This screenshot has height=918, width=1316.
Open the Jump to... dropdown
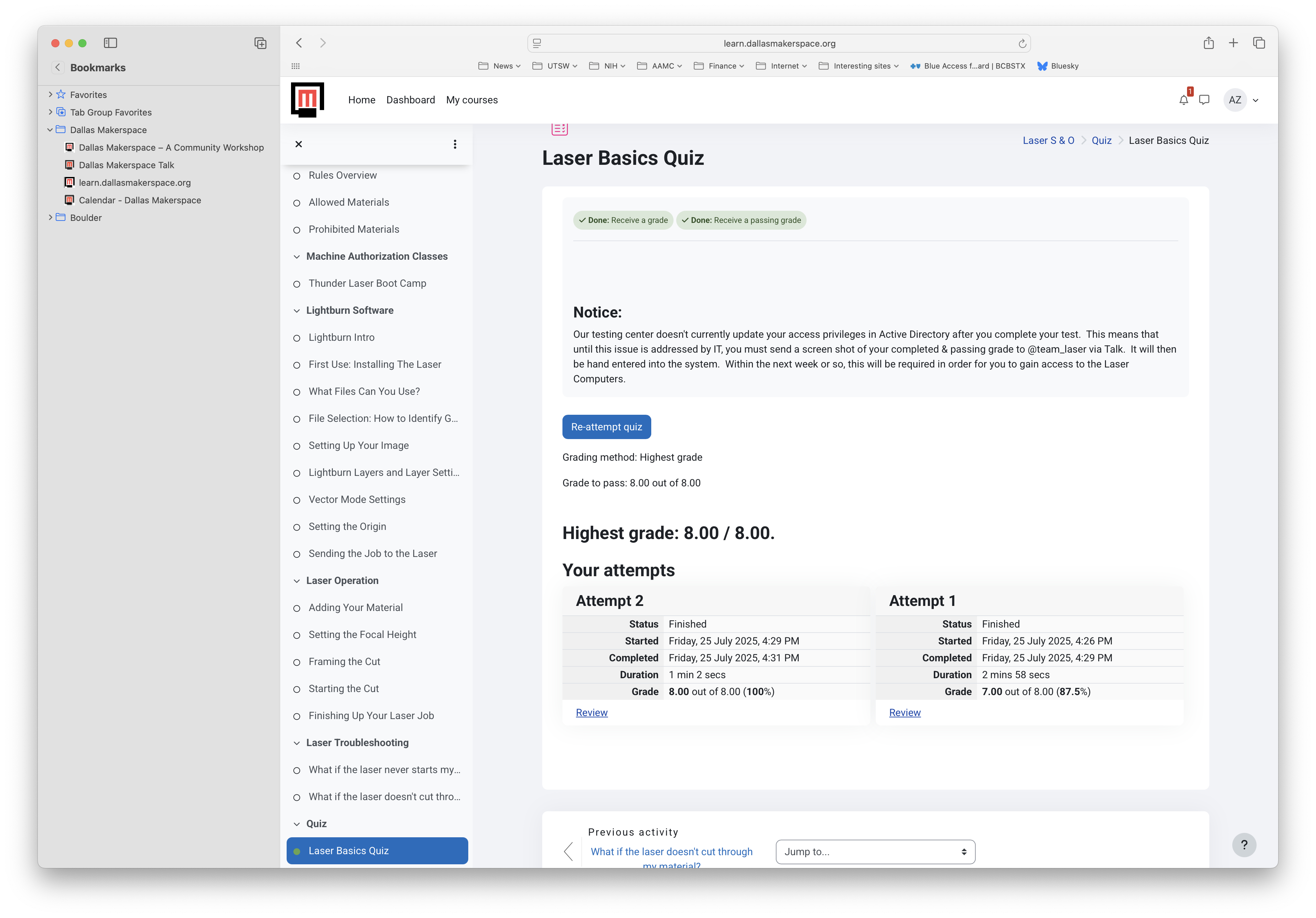pyautogui.click(x=875, y=851)
